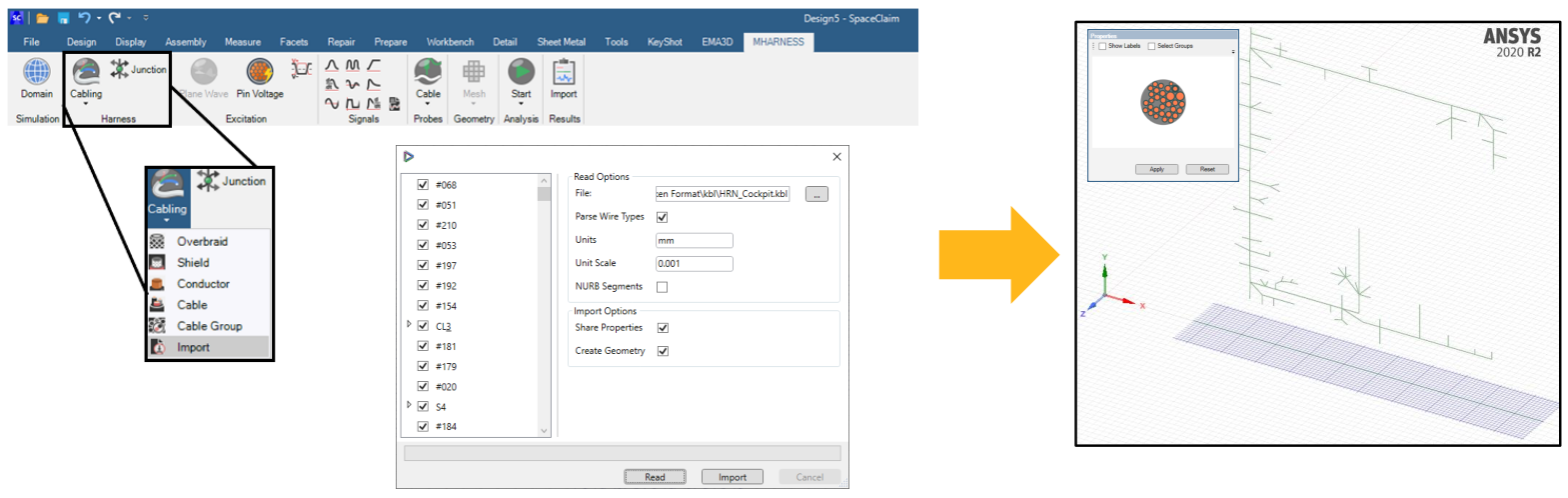Screen dimensions: 1568x498
Task: Open the Undo history dropdown arrow
Action: tap(99, 18)
